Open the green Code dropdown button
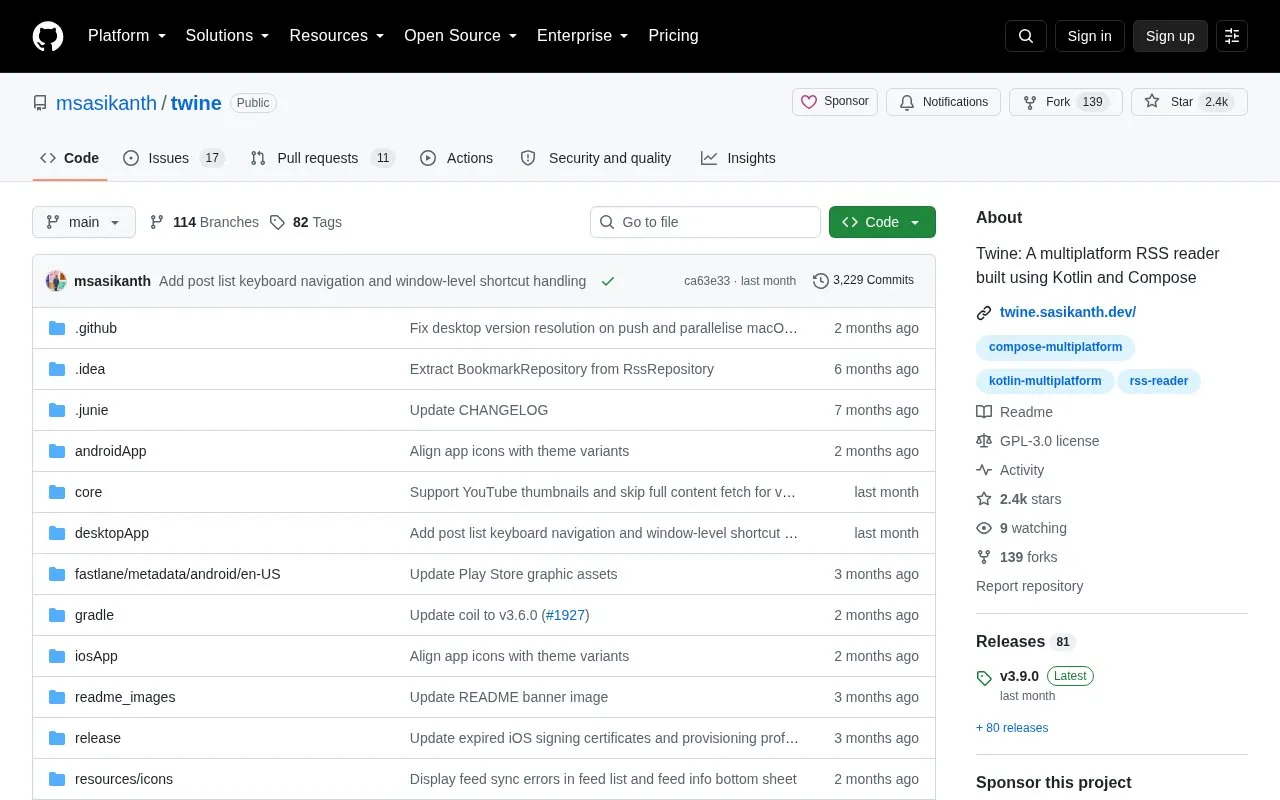1280x800 pixels. point(882,222)
